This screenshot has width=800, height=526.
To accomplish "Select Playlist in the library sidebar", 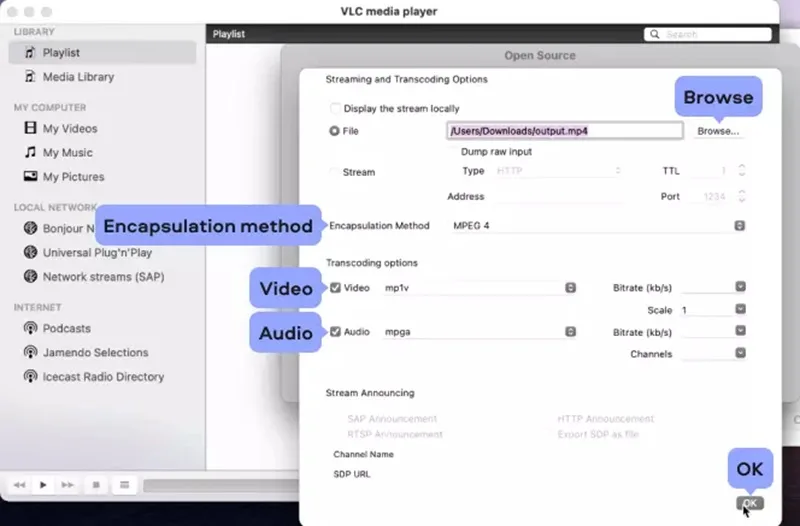I will click(x=102, y=53).
